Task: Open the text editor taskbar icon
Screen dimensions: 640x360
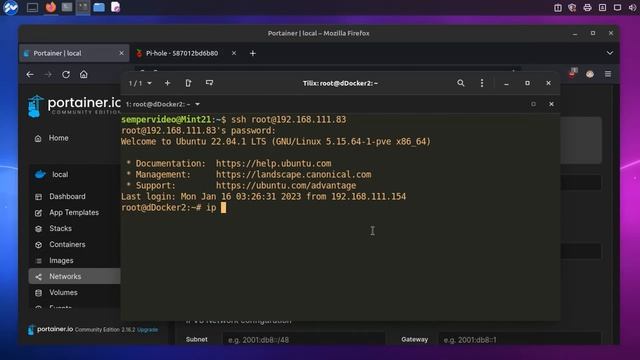Action: tap(116, 7)
